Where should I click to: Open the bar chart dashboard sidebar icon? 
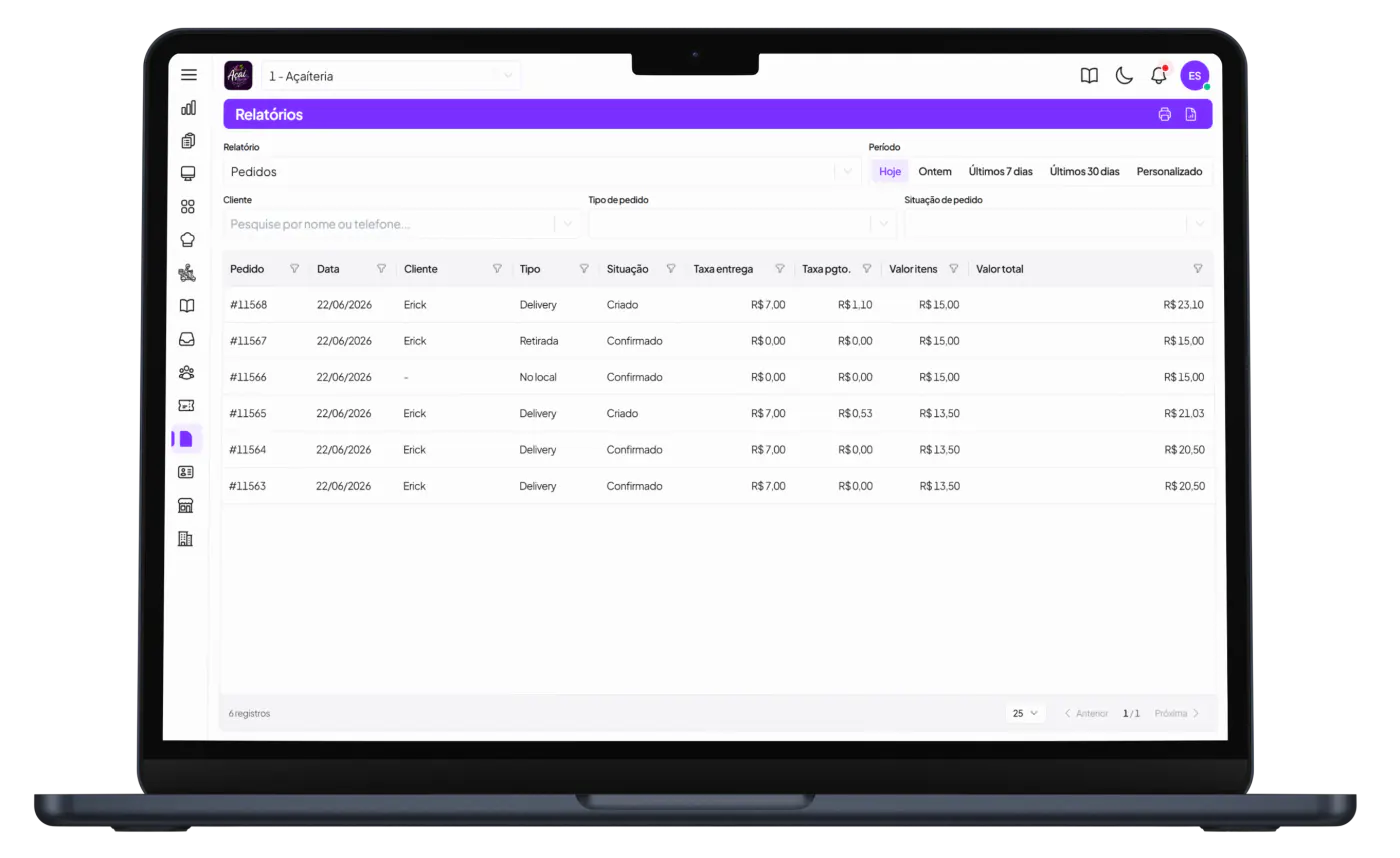(188, 108)
